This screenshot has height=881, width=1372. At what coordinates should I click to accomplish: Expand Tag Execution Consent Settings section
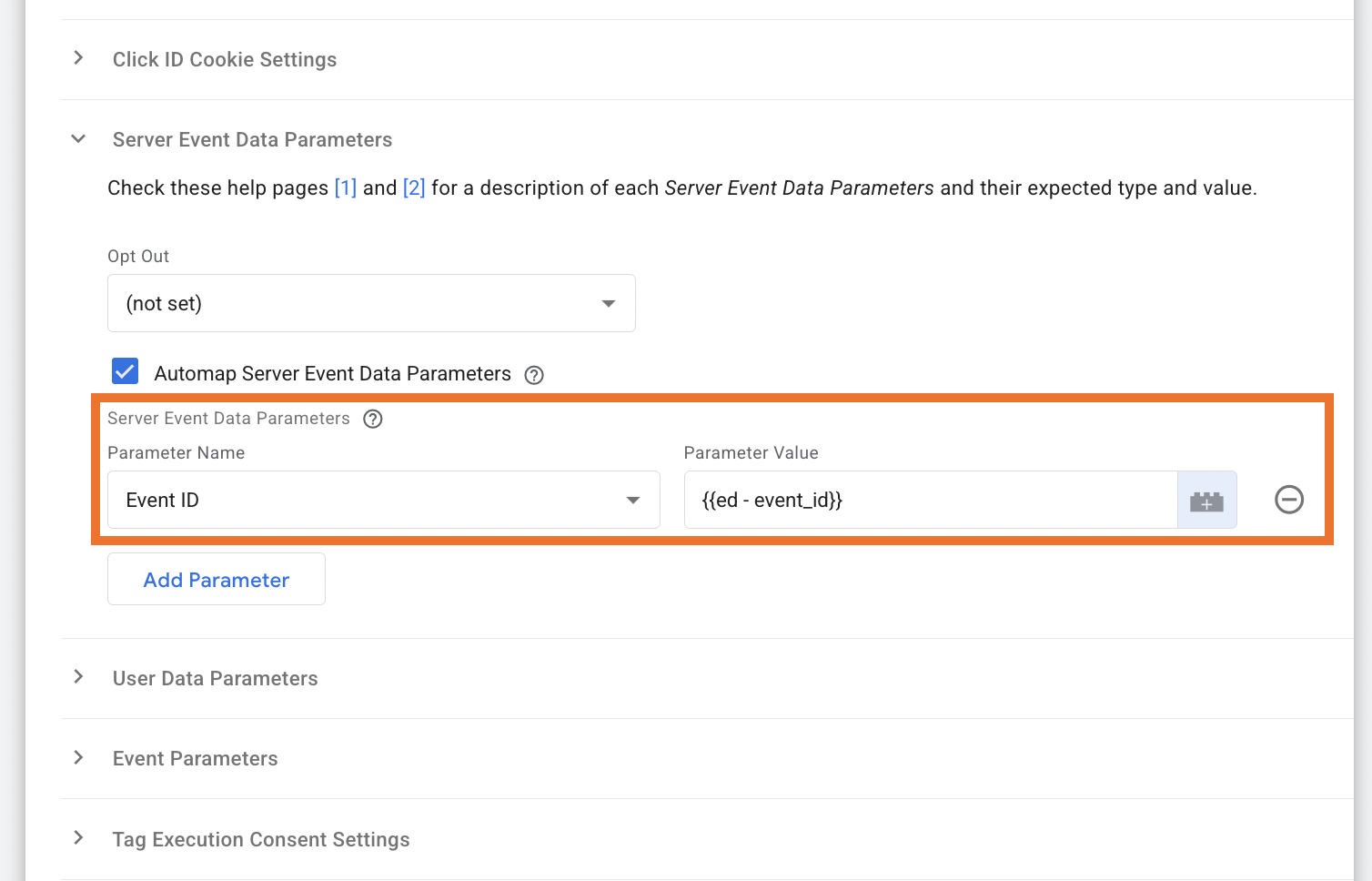coord(78,838)
